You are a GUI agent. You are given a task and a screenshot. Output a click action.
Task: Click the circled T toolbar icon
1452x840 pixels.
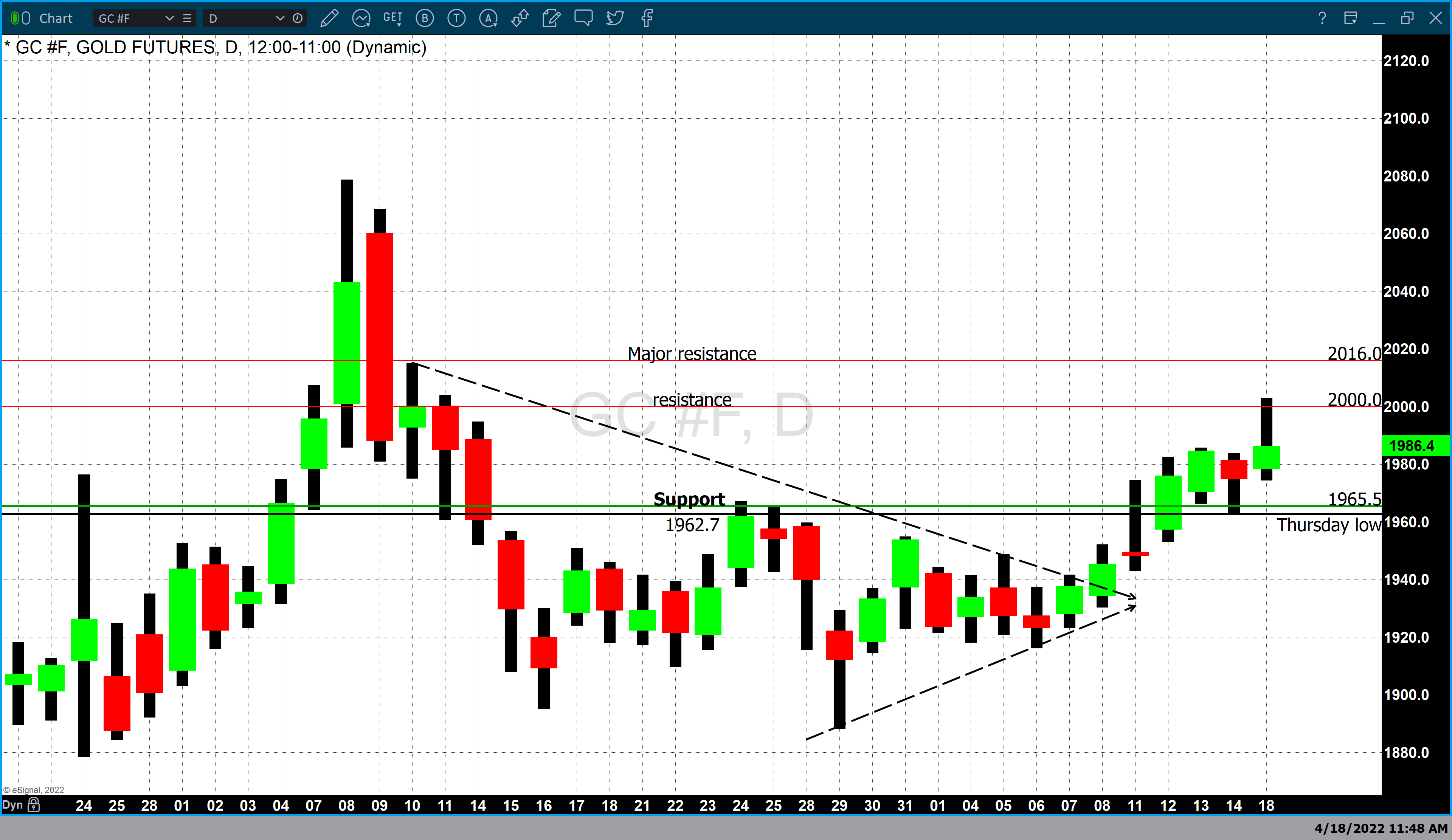[x=456, y=19]
